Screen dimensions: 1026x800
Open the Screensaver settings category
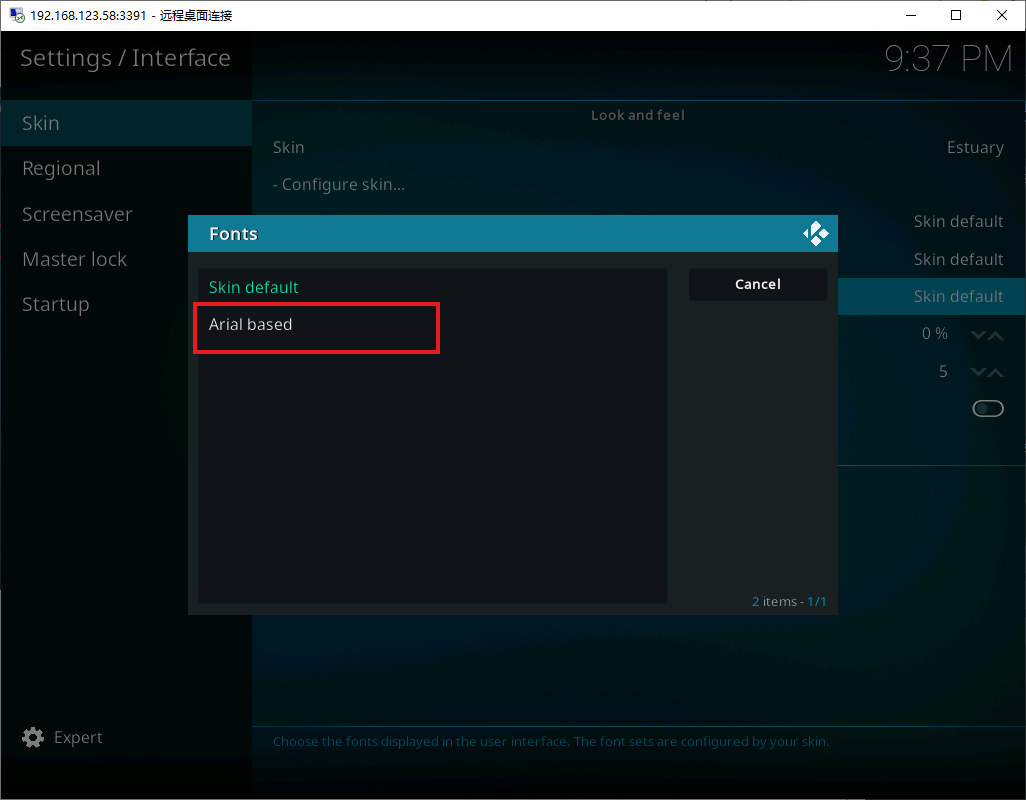pyautogui.click(x=77, y=214)
